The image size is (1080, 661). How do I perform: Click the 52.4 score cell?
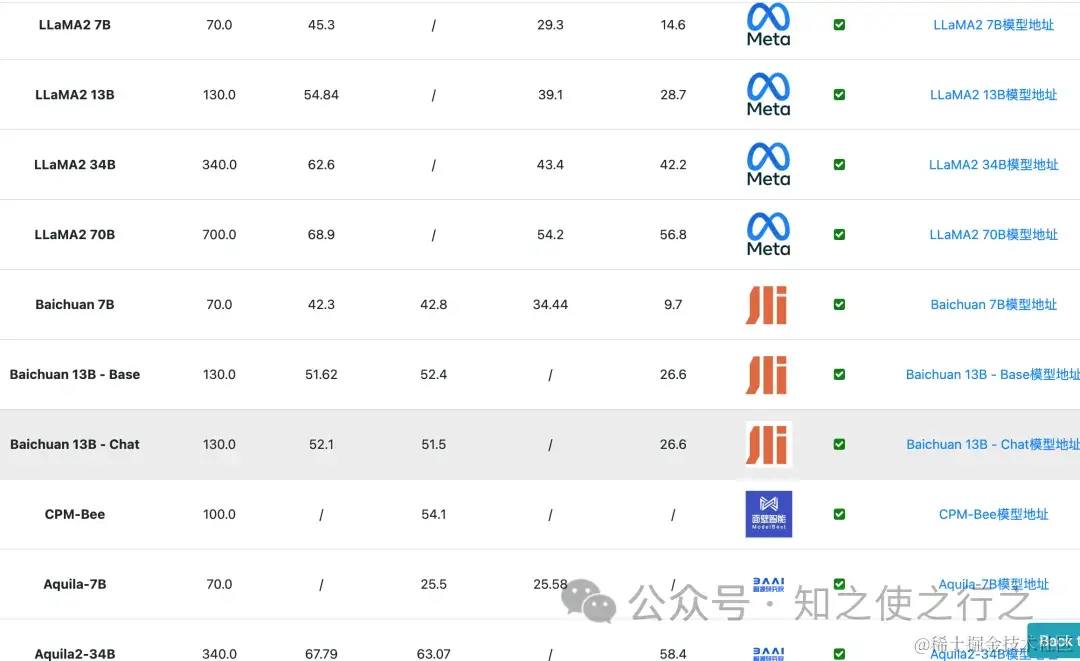pos(433,375)
